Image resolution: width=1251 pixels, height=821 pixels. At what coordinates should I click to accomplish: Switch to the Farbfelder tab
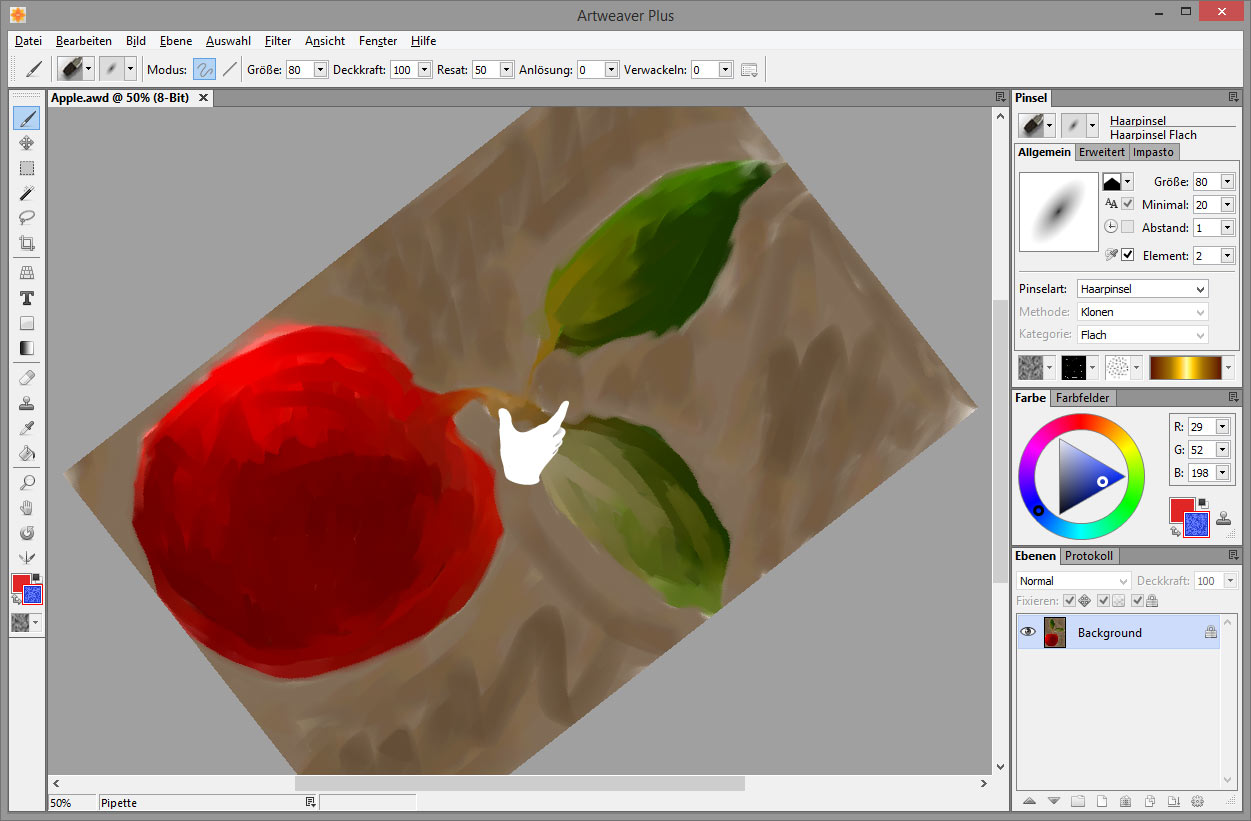[x=1084, y=398]
